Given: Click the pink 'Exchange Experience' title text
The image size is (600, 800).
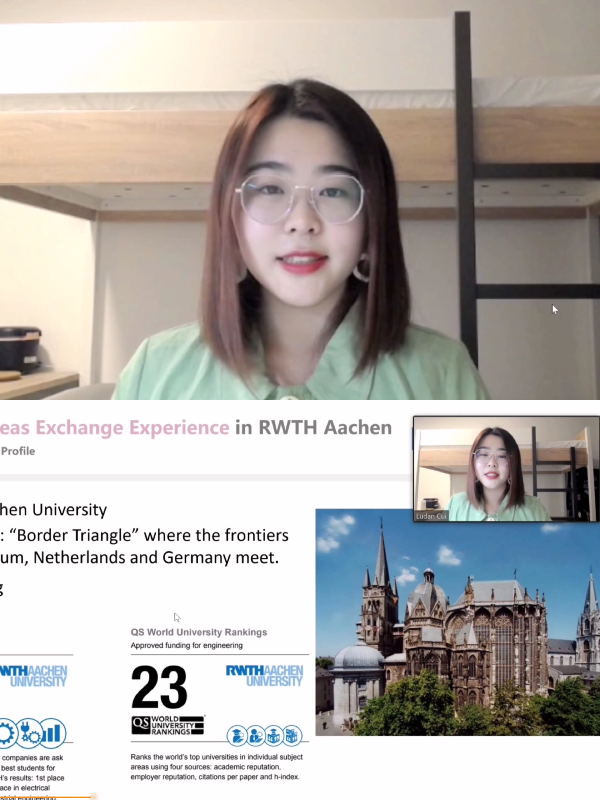Looking at the screenshot, I should pos(132,428).
